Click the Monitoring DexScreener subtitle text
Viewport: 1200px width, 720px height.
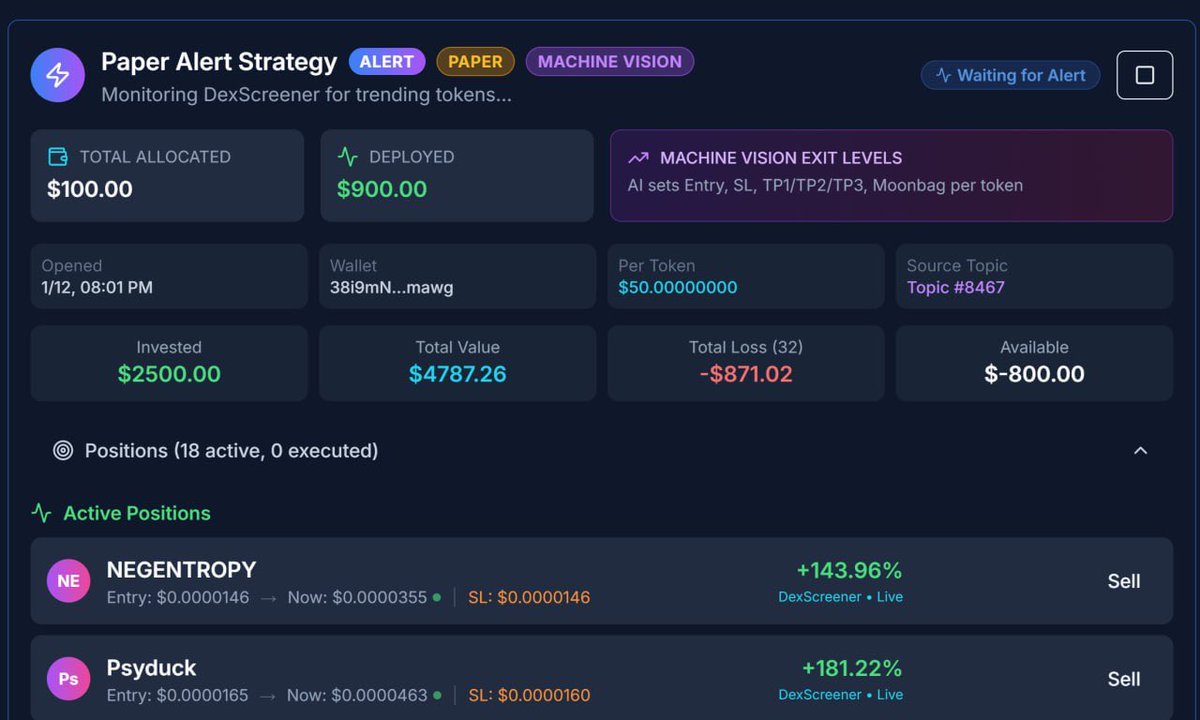pyautogui.click(x=307, y=95)
